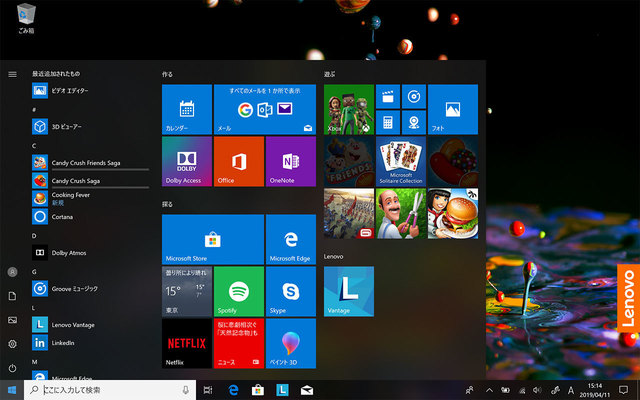
Task: Open the Lenovo Vantage tile
Action: 349,291
